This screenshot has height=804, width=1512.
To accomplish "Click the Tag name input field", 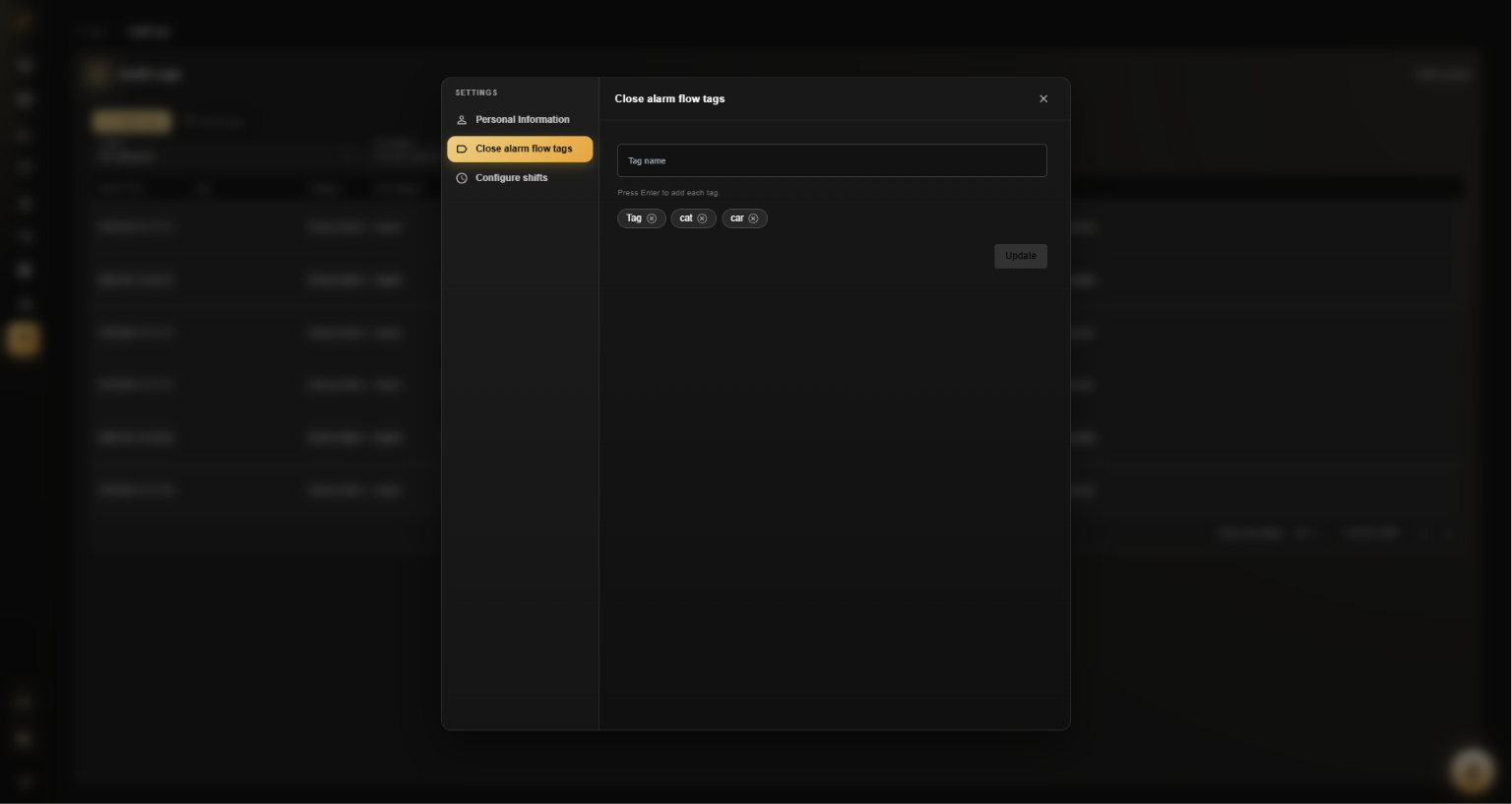I will pos(832,160).
